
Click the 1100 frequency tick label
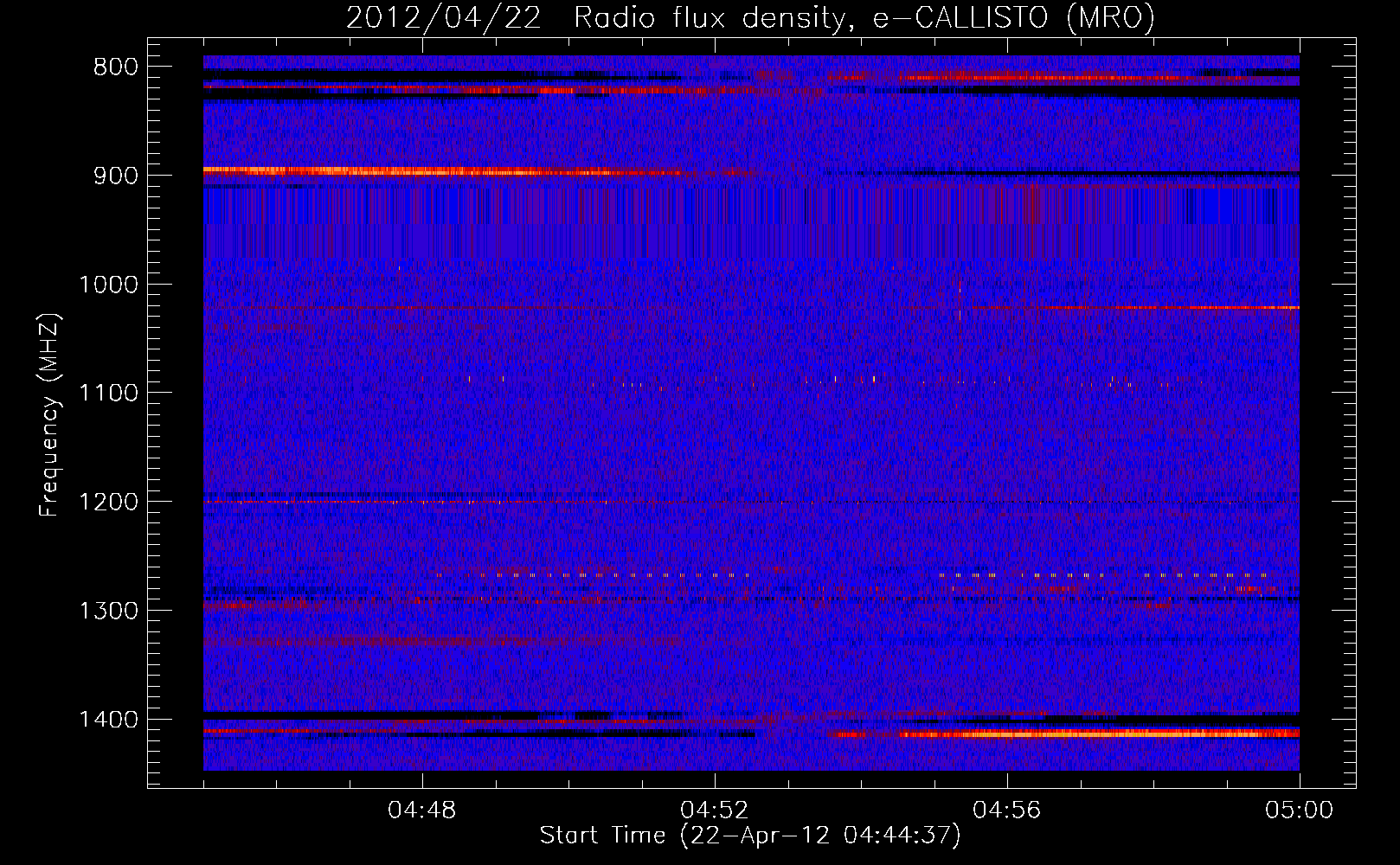tap(108, 394)
